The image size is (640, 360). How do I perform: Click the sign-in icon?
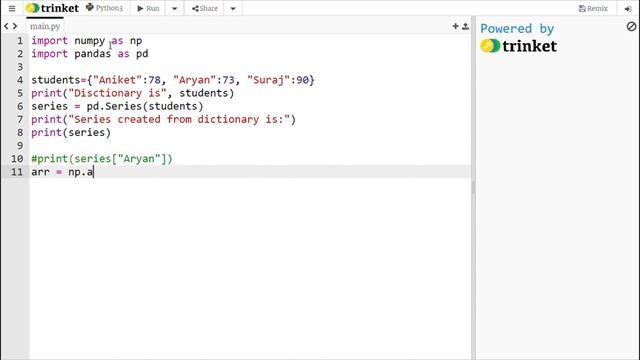[628, 9]
